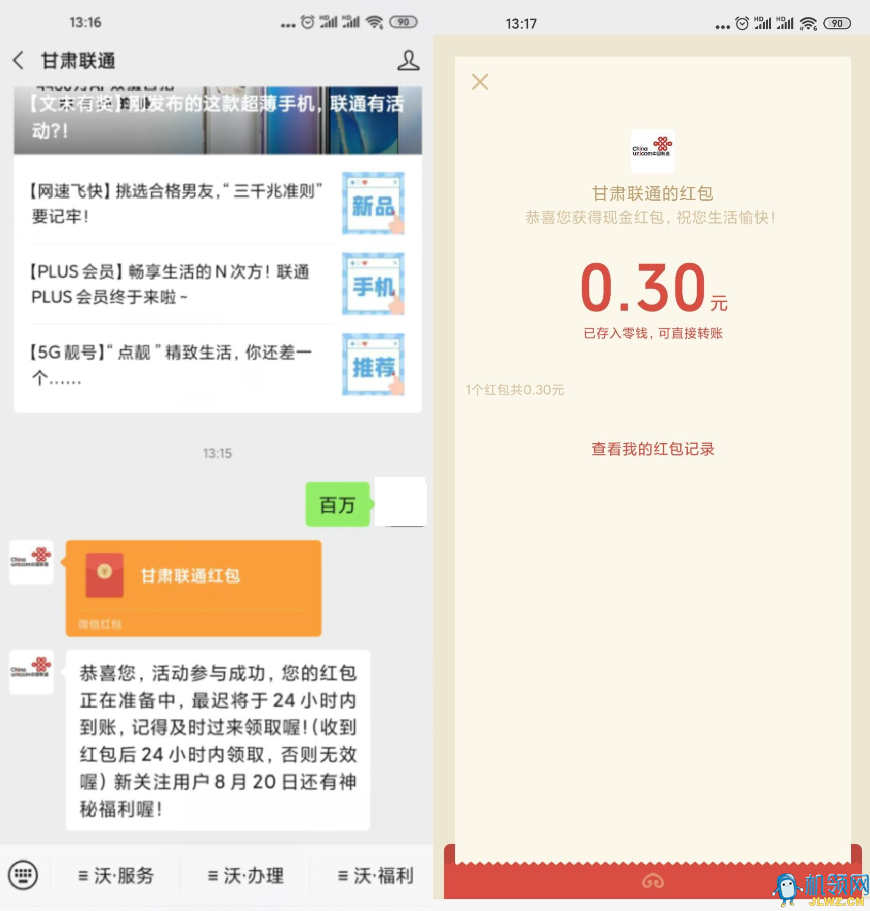Image resolution: width=870 pixels, height=911 pixels.
Task: Tap the Unicom avatar beside the 恭喜您 message
Action: (x=31, y=672)
